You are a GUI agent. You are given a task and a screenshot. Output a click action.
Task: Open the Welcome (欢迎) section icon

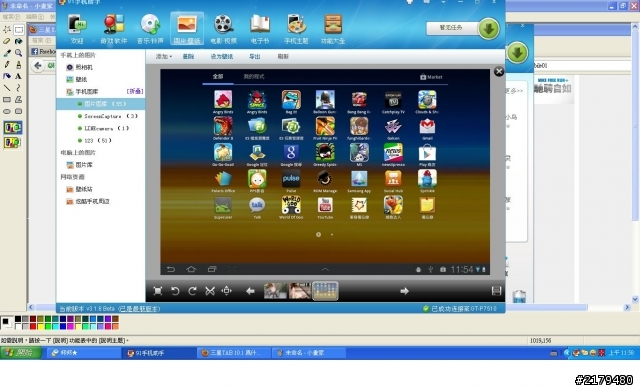click(77, 29)
